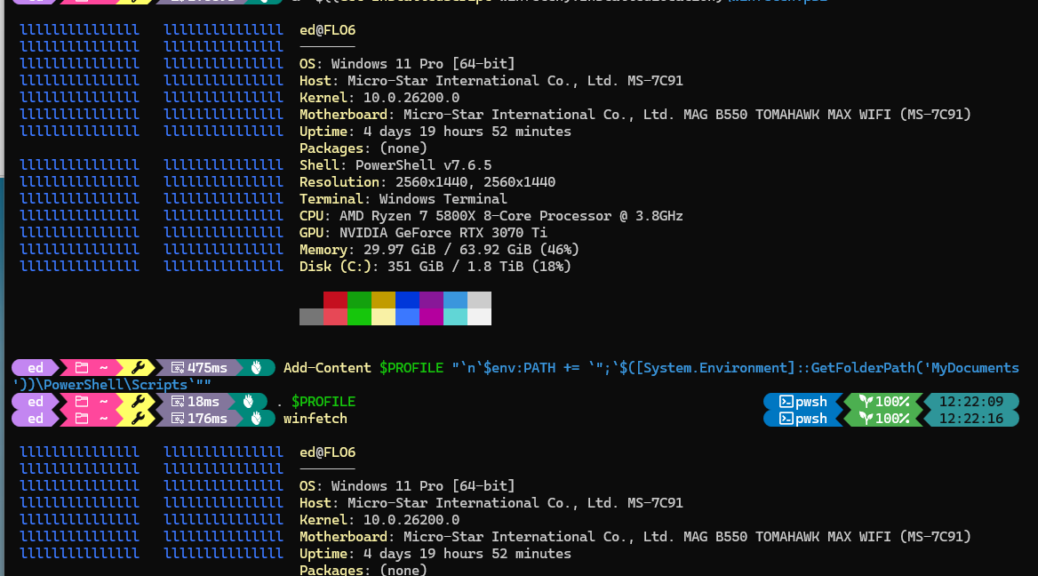
Task: Click the white color block
Action: pyautogui.click(x=479, y=317)
